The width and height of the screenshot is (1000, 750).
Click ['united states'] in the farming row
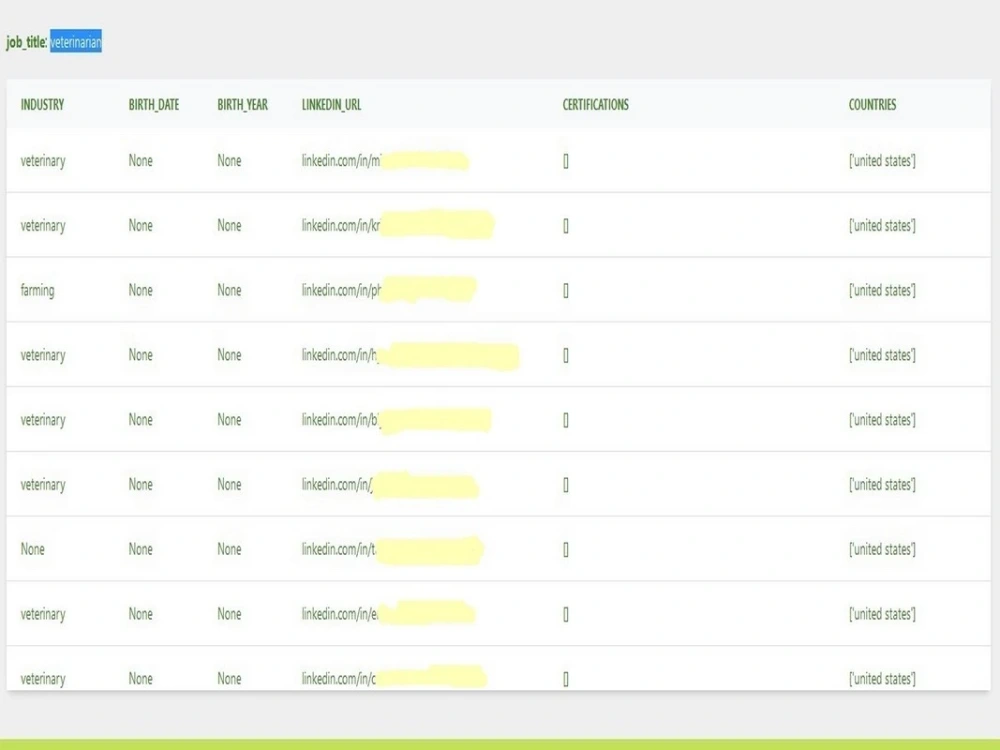882,290
